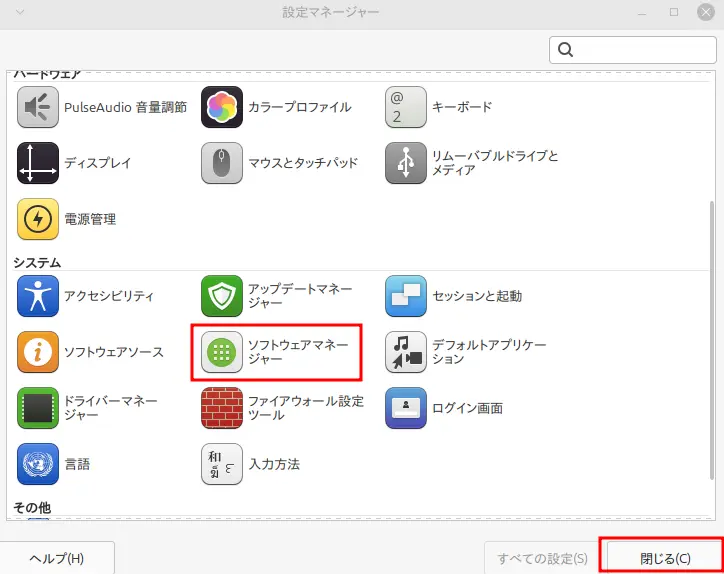Click the 入力方法 label
The image size is (724, 574).
[274, 464]
